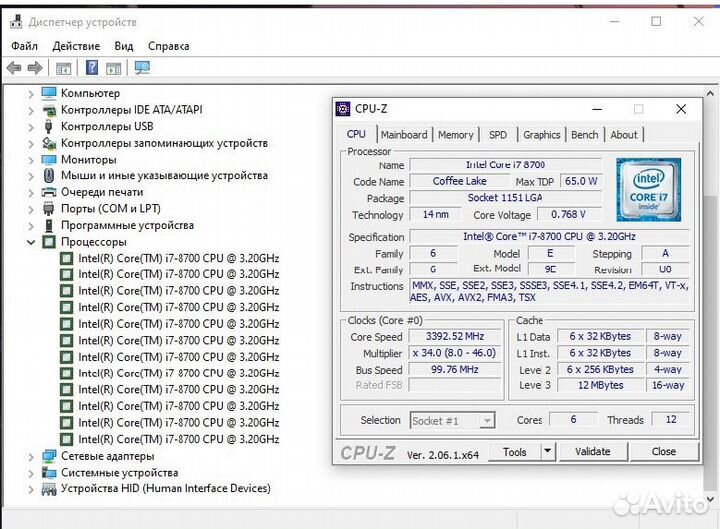Click the Multiplier value x 34.0 (8.0 - 46.0)
This screenshot has width=720, height=529.
(x=455, y=353)
